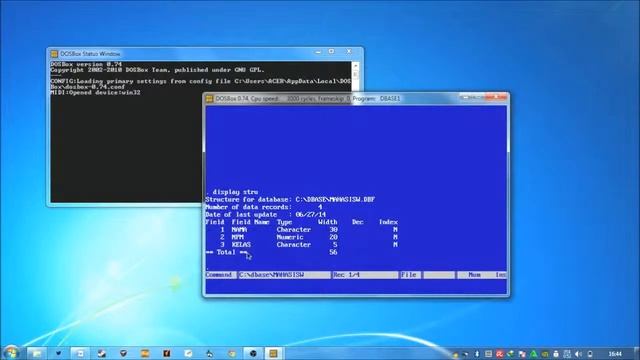Click the '** Total **' label

227,252
